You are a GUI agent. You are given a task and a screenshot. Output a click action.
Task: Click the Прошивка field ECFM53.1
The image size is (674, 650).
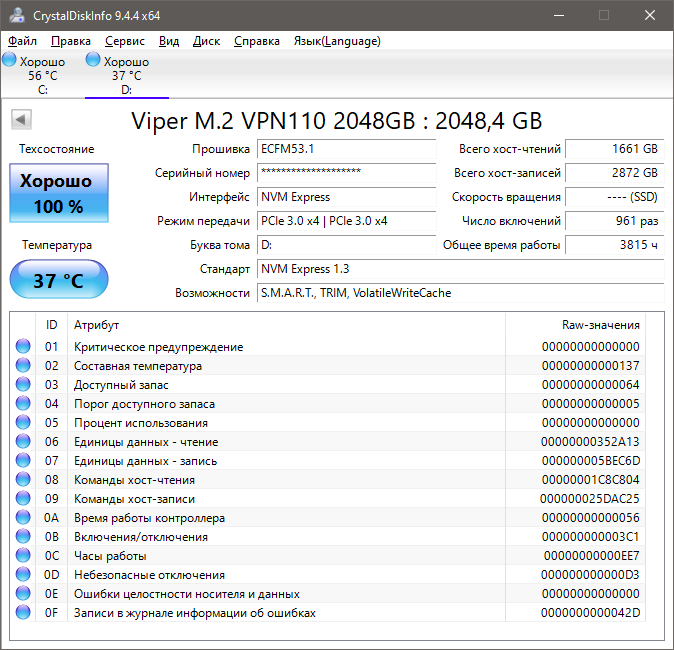point(346,149)
